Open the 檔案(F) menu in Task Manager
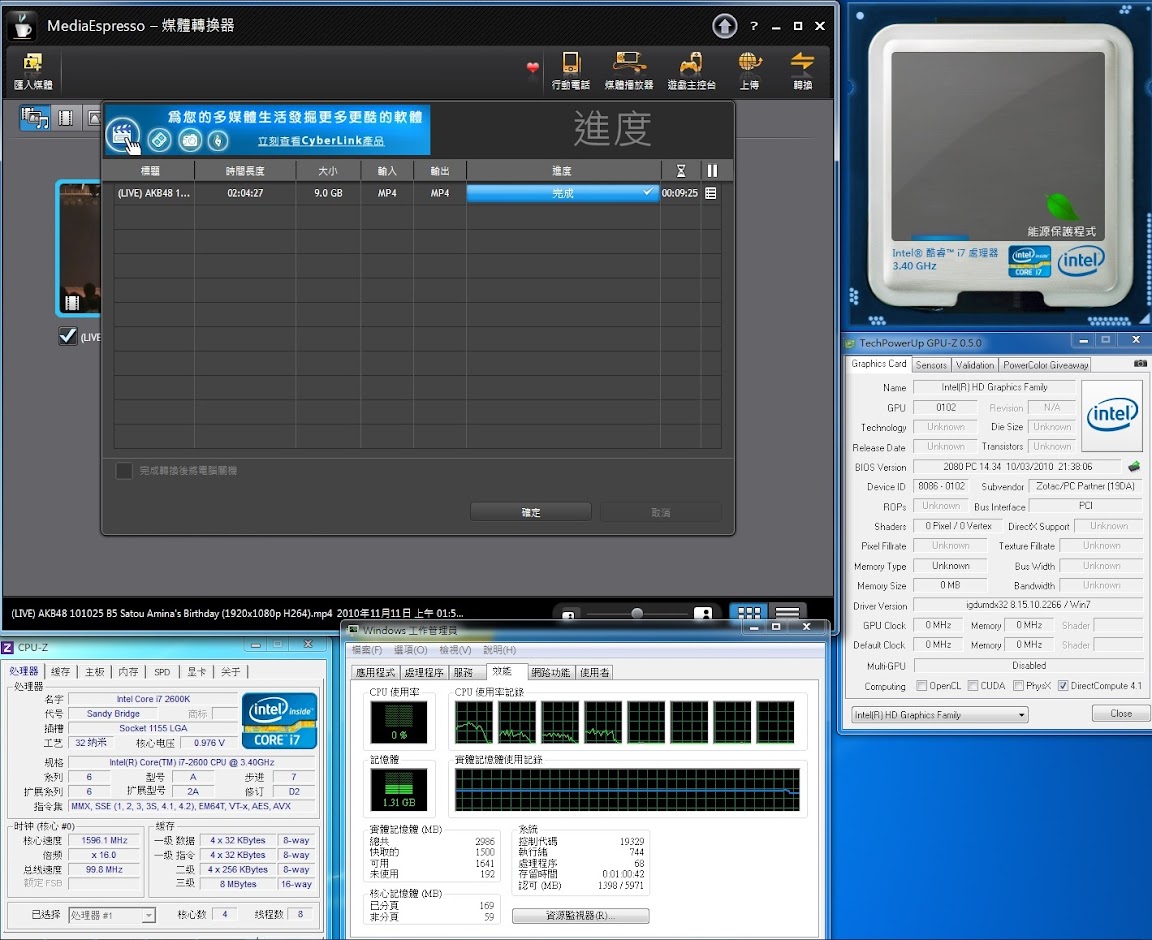 (368, 650)
